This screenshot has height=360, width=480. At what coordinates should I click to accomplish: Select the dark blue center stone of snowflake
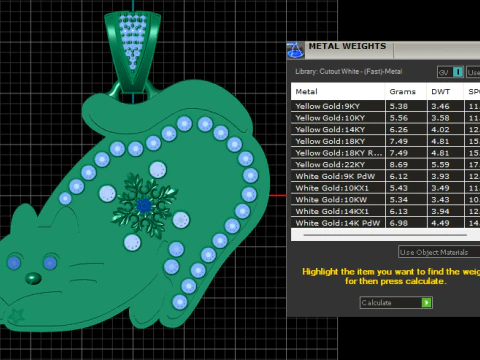click(x=144, y=206)
